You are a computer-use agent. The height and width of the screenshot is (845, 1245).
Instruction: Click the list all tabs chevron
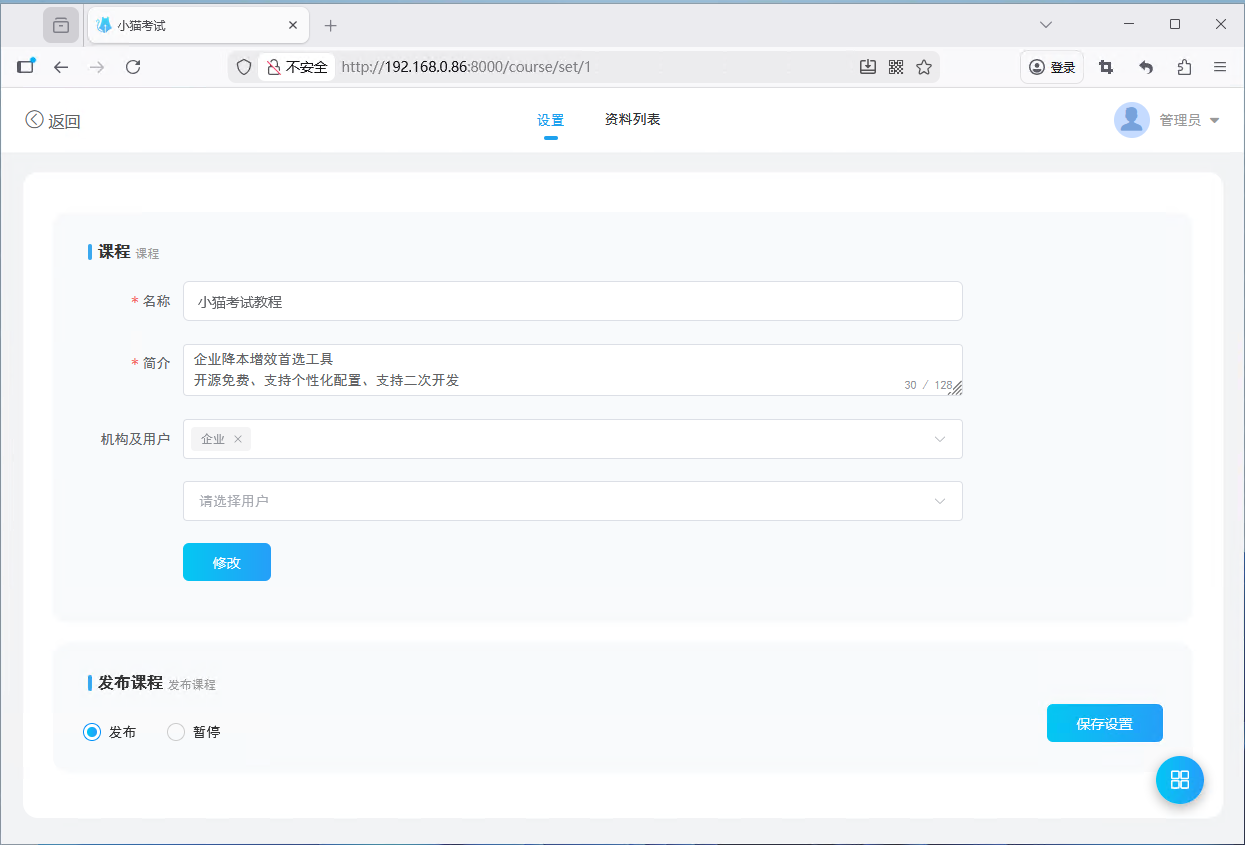[1046, 24]
